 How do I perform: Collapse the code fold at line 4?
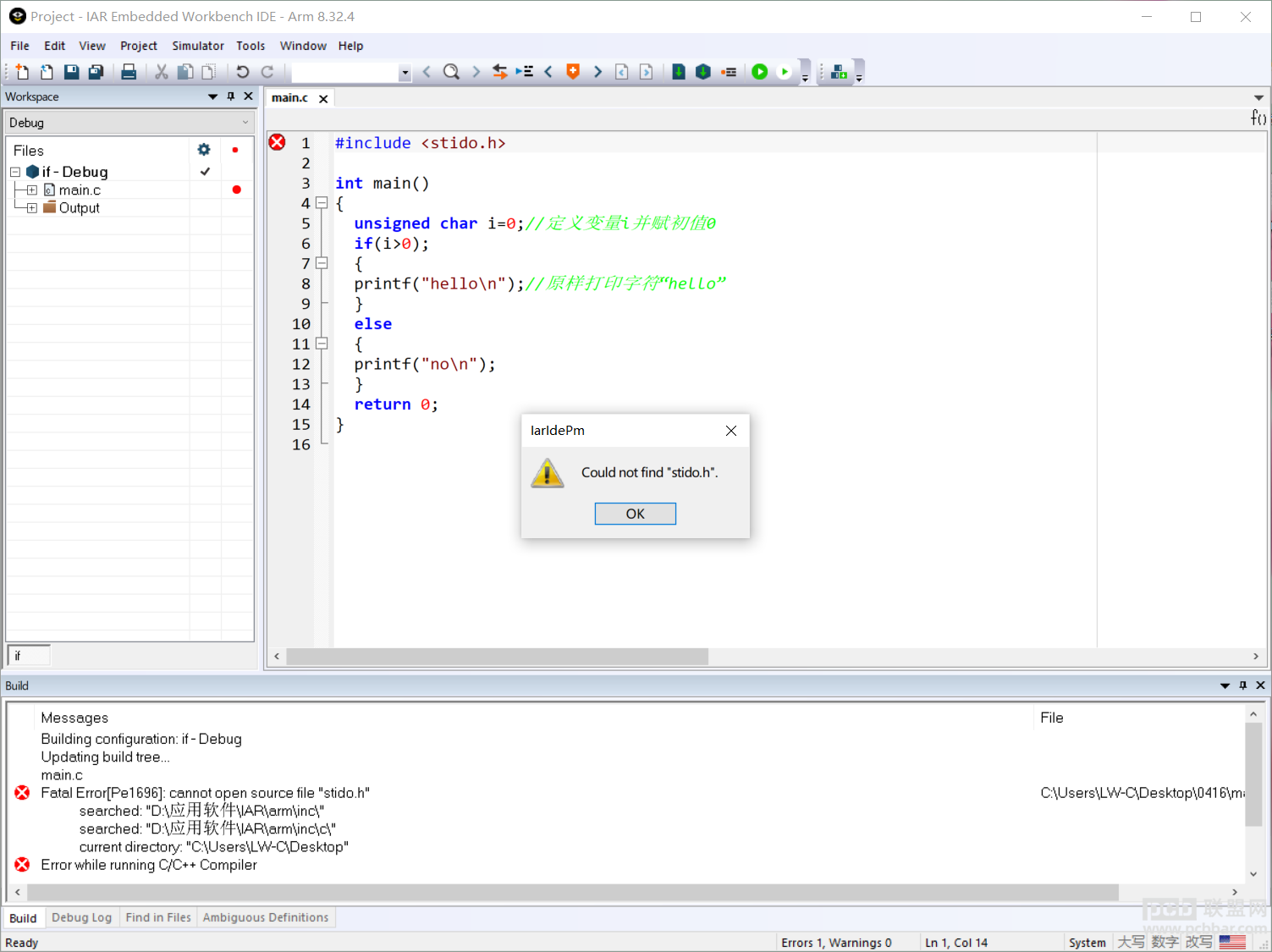[322, 203]
